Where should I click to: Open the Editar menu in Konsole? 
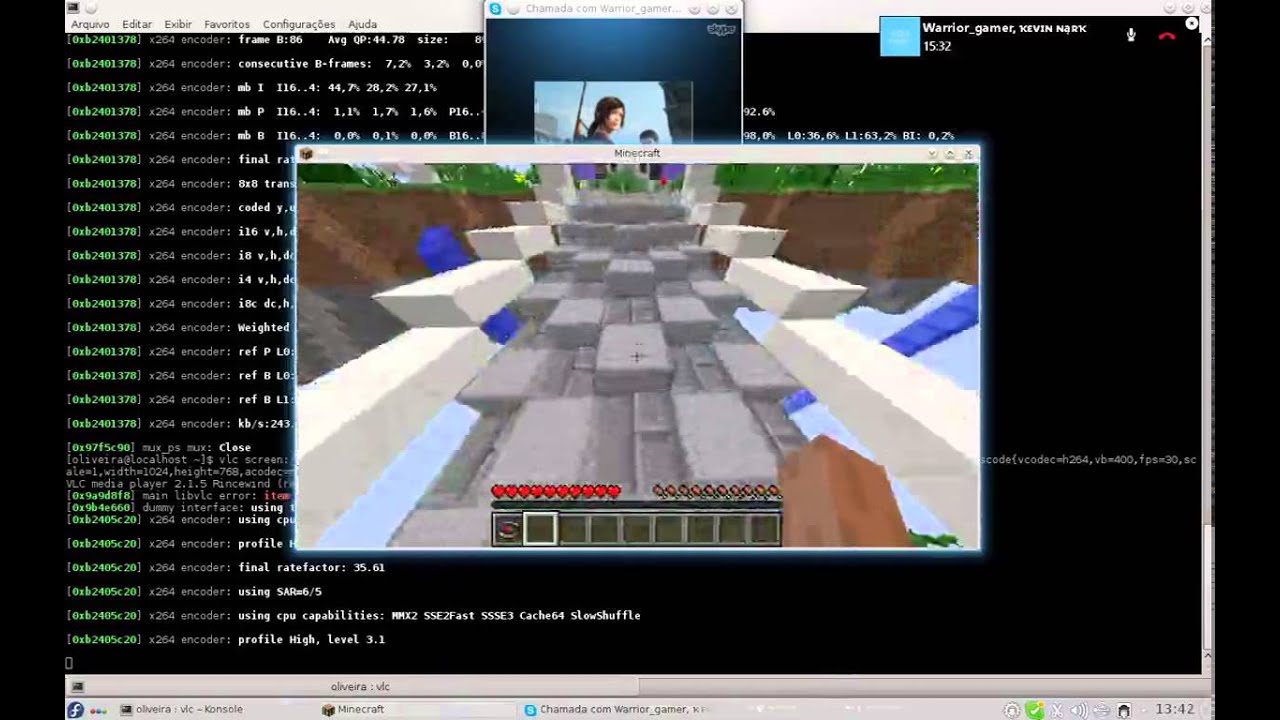point(137,24)
